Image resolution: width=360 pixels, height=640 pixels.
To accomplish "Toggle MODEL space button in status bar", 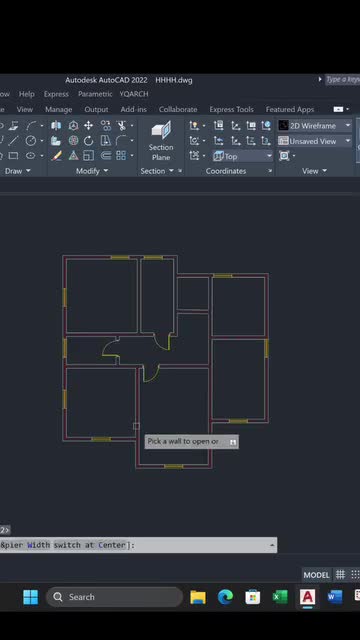I will pos(316,575).
